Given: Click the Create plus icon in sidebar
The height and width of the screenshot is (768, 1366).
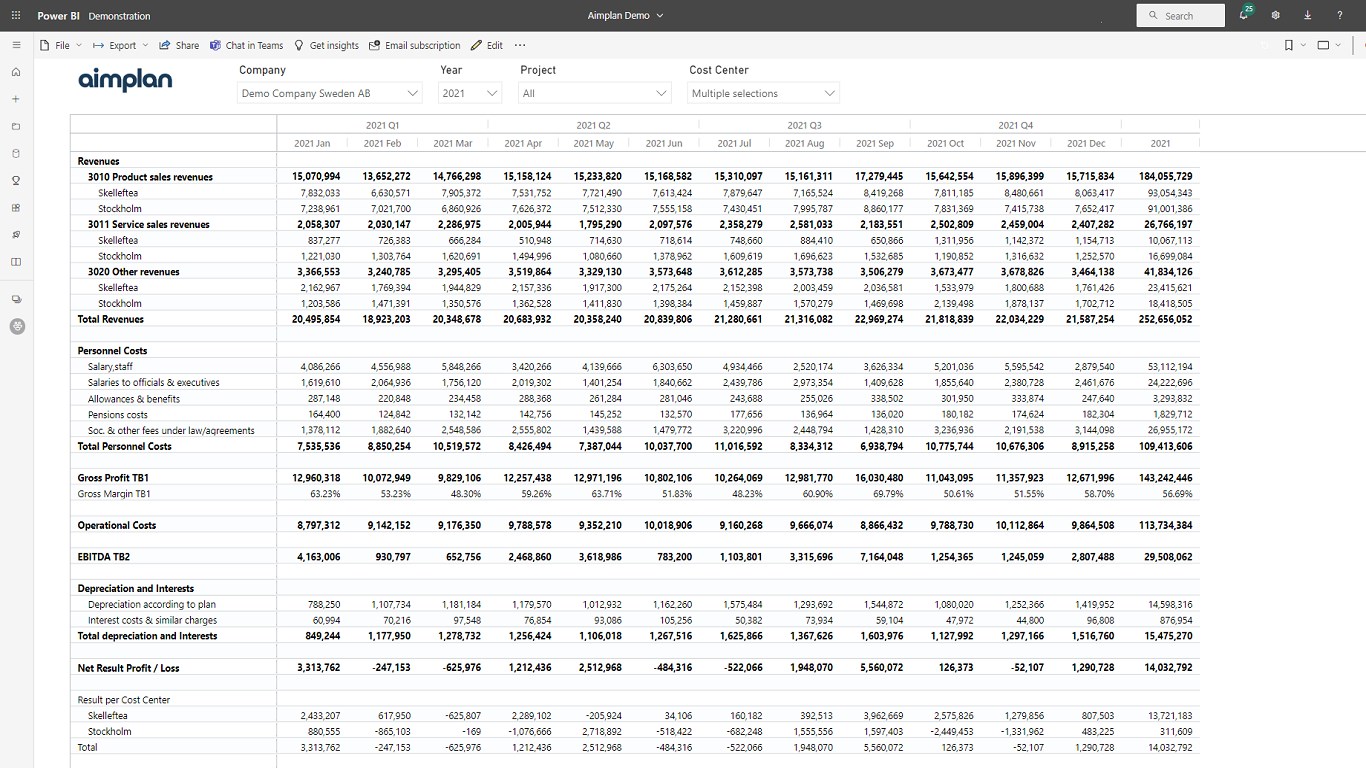Looking at the screenshot, I should click(x=16, y=99).
